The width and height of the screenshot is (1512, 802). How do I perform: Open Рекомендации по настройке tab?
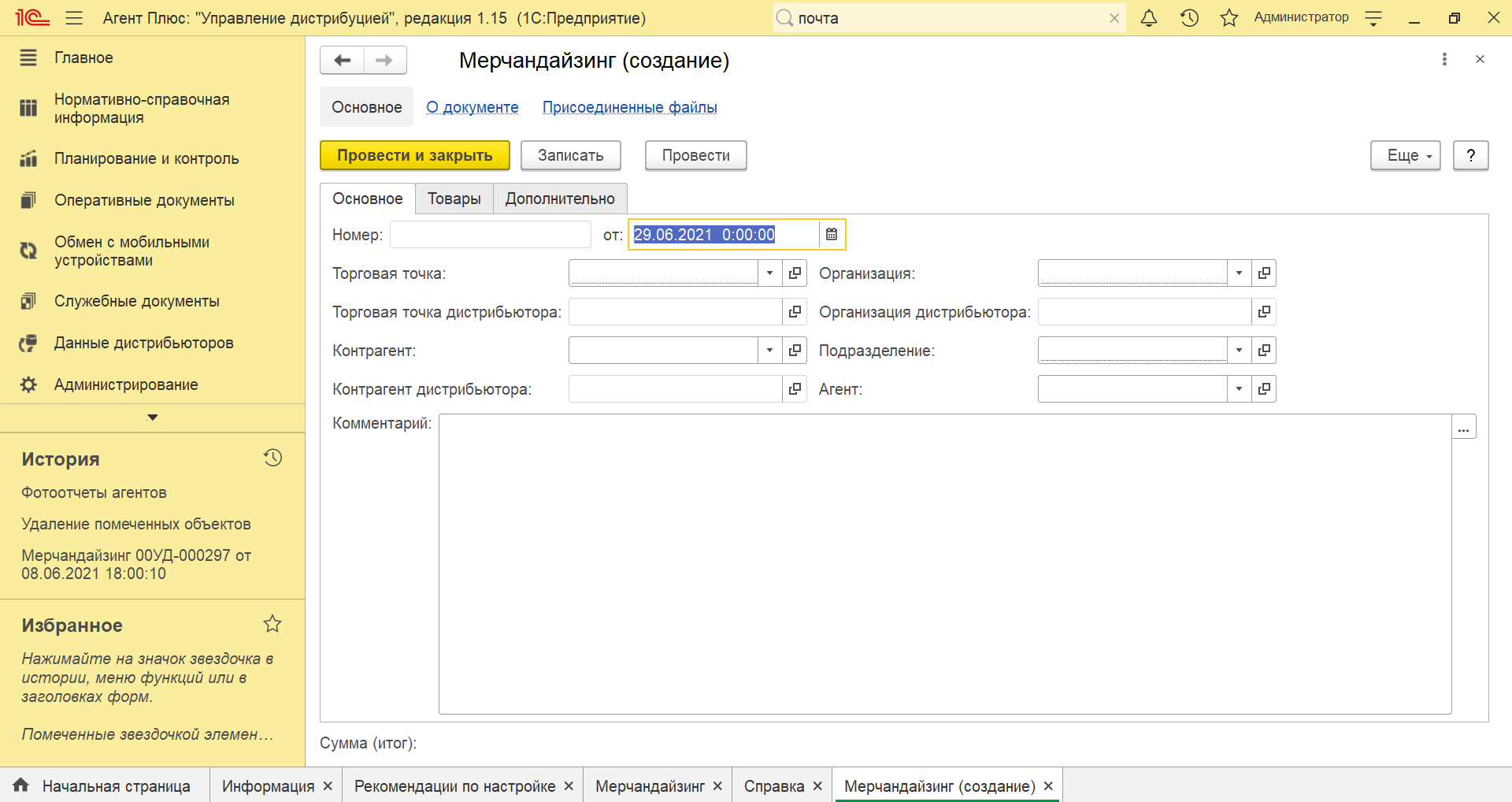(454, 786)
